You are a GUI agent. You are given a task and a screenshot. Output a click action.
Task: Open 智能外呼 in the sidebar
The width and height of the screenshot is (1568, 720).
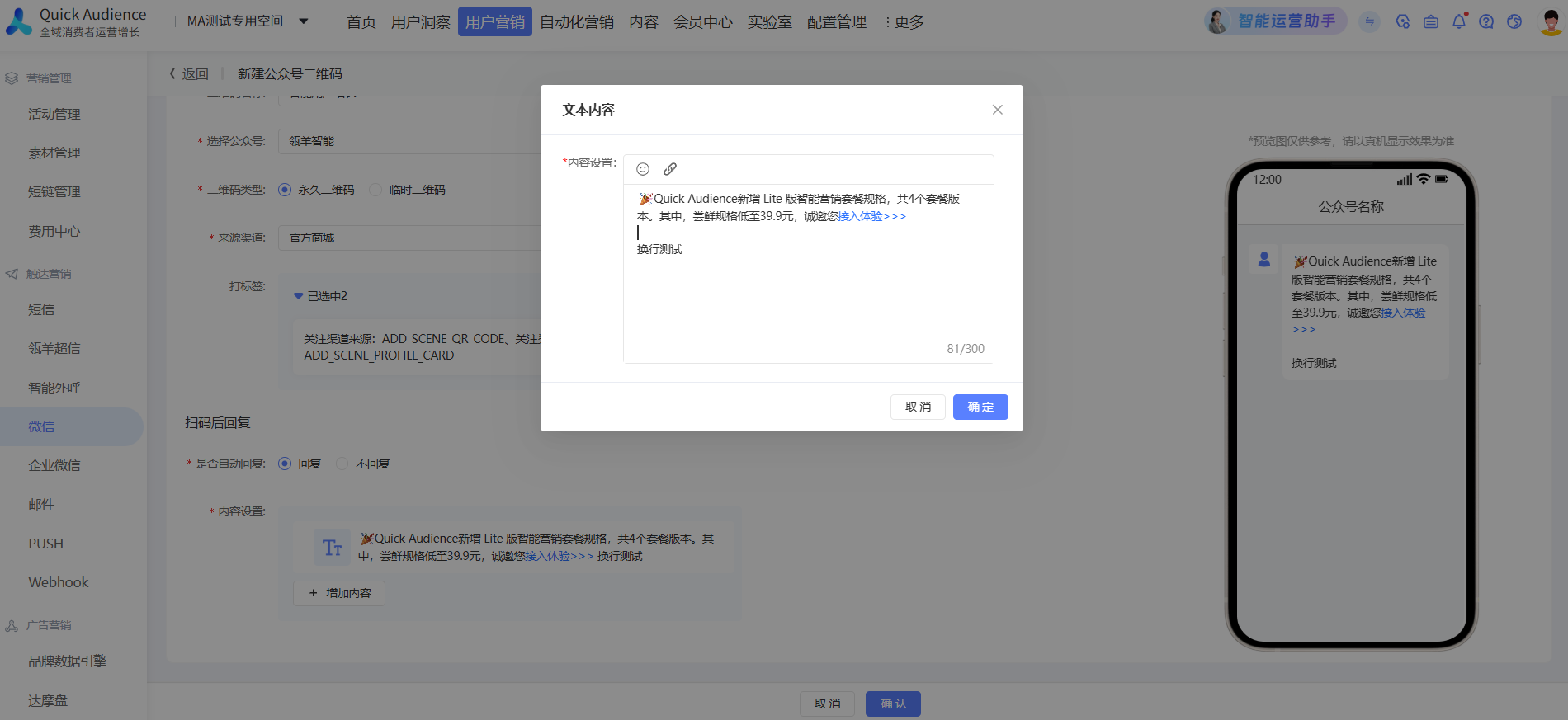(54, 388)
